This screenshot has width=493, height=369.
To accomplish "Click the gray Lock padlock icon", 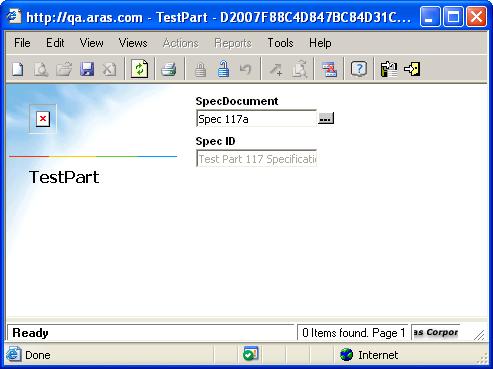I will point(200,69).
